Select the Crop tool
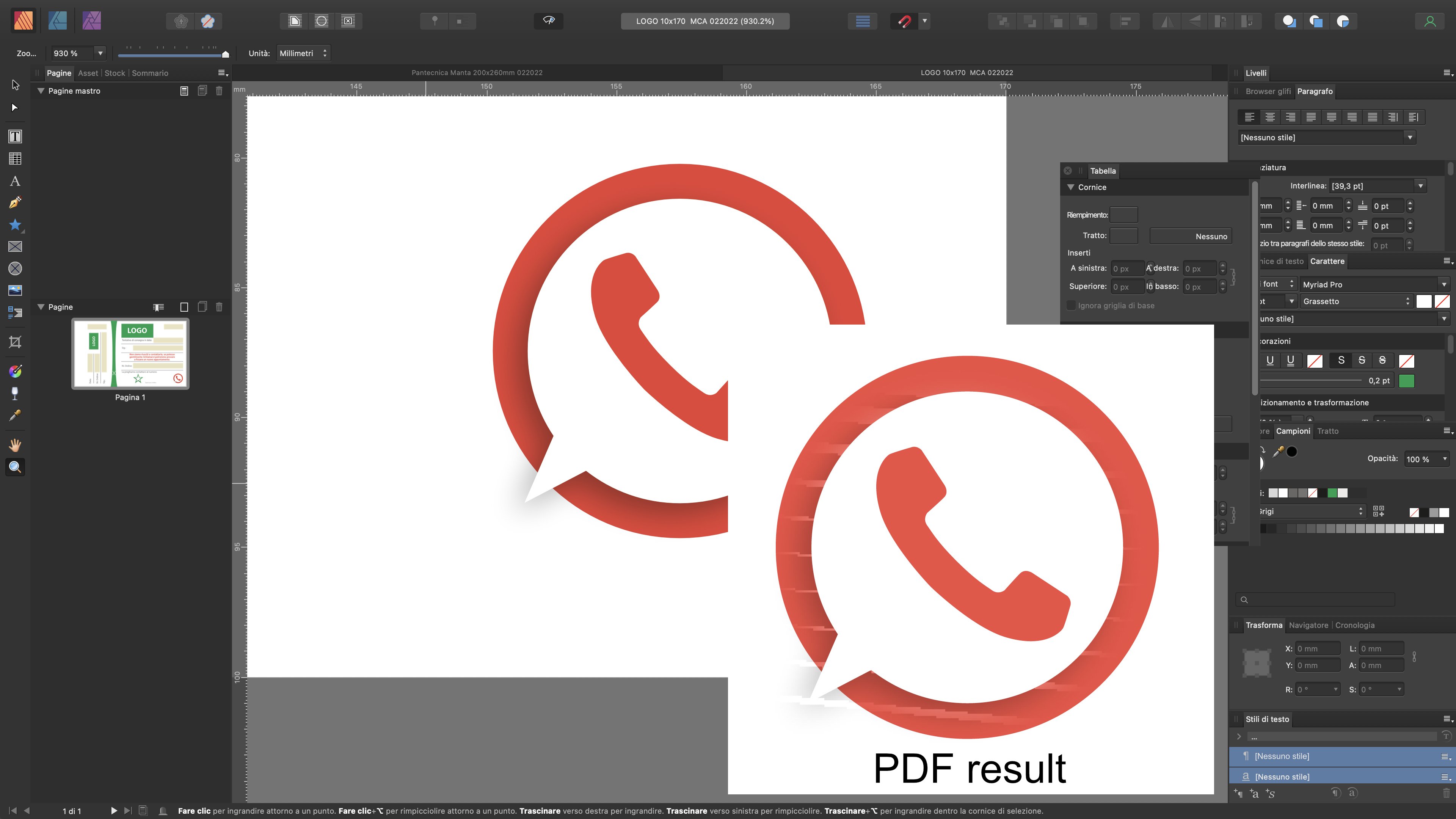 [15, 342]
